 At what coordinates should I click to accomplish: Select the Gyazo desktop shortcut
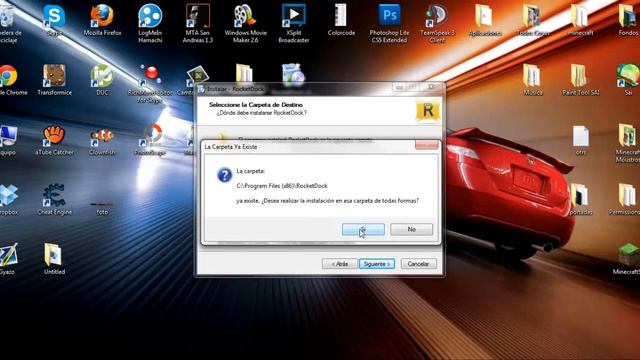[x=8, y=259]
